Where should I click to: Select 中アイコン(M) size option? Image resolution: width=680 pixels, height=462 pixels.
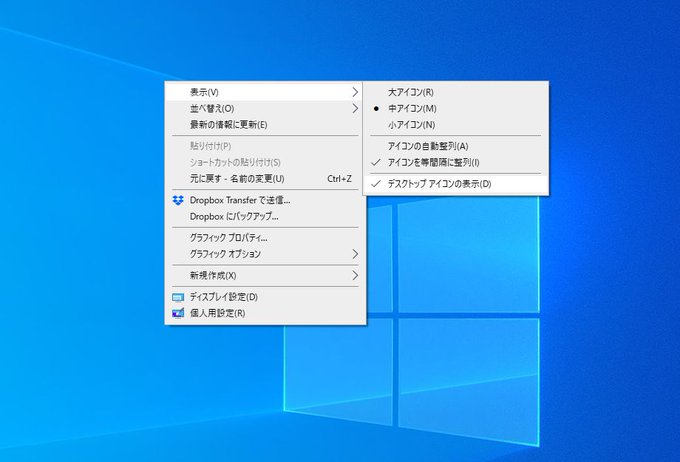(456, 108)
